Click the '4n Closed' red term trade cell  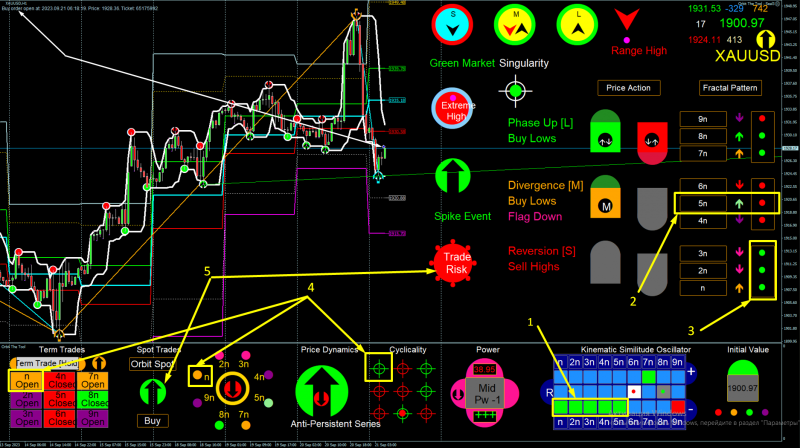(60, 381)
